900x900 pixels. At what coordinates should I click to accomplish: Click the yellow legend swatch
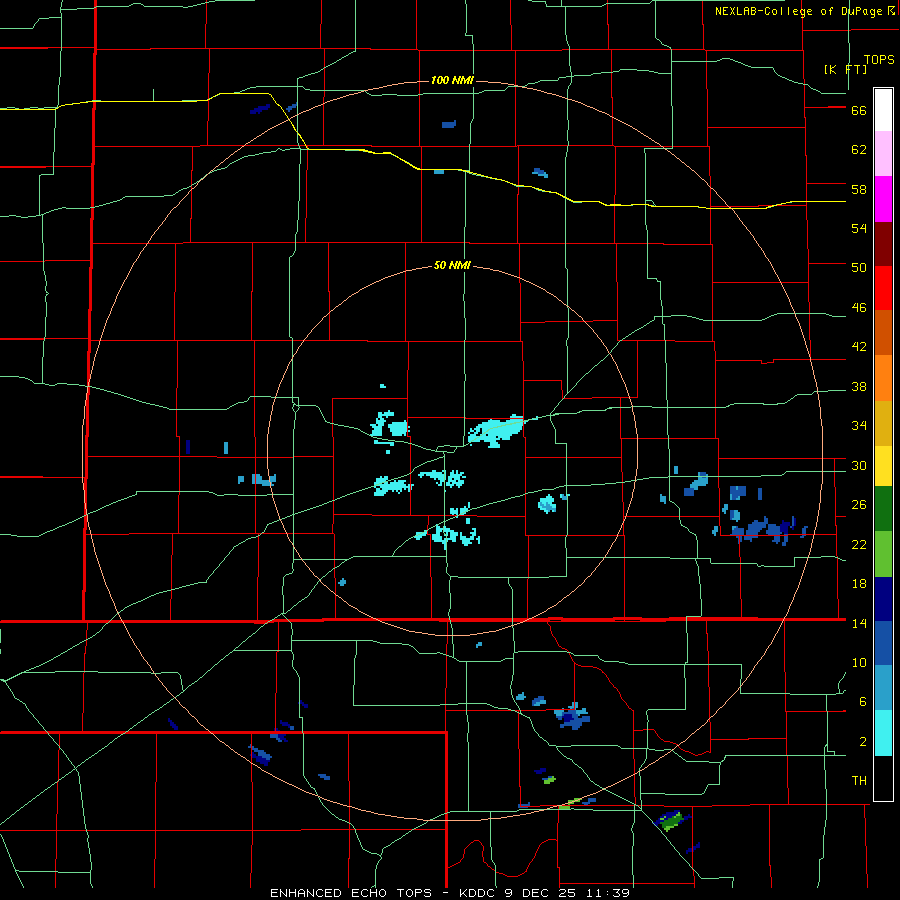point(883,465)
